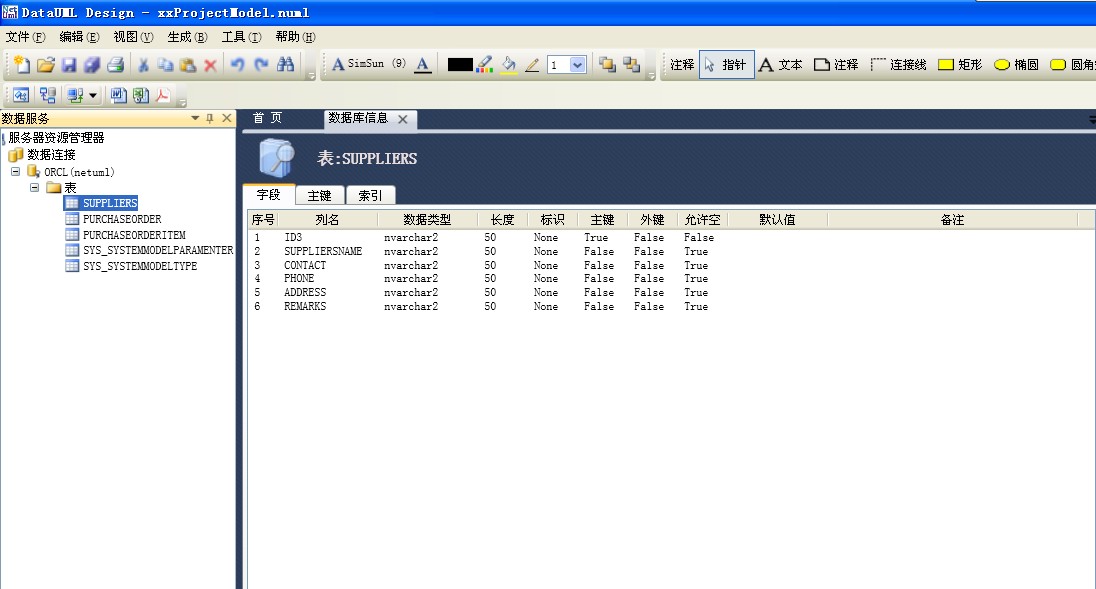Select the 注释 note shape tool
1096x589 pixels.
click(x=837, y=65)
